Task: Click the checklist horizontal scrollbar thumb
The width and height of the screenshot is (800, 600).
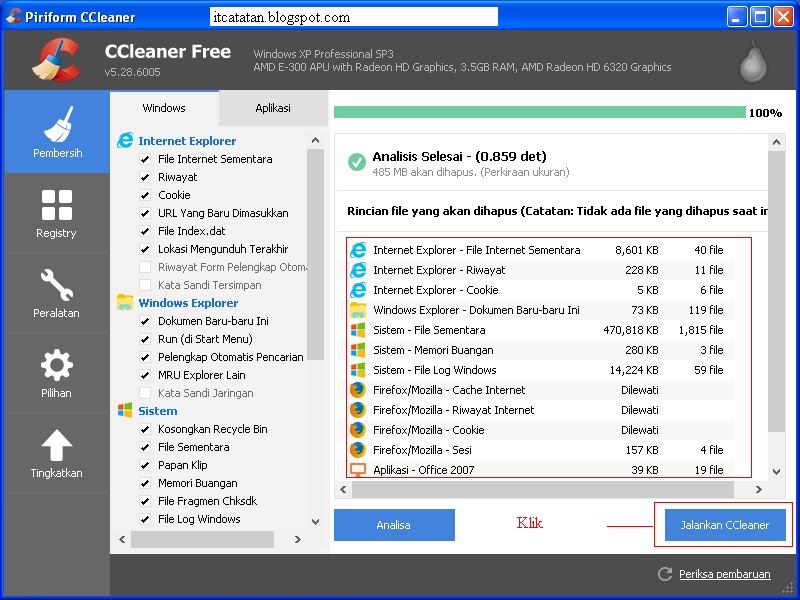Action: pyautogui.click(x=203, y=539)
